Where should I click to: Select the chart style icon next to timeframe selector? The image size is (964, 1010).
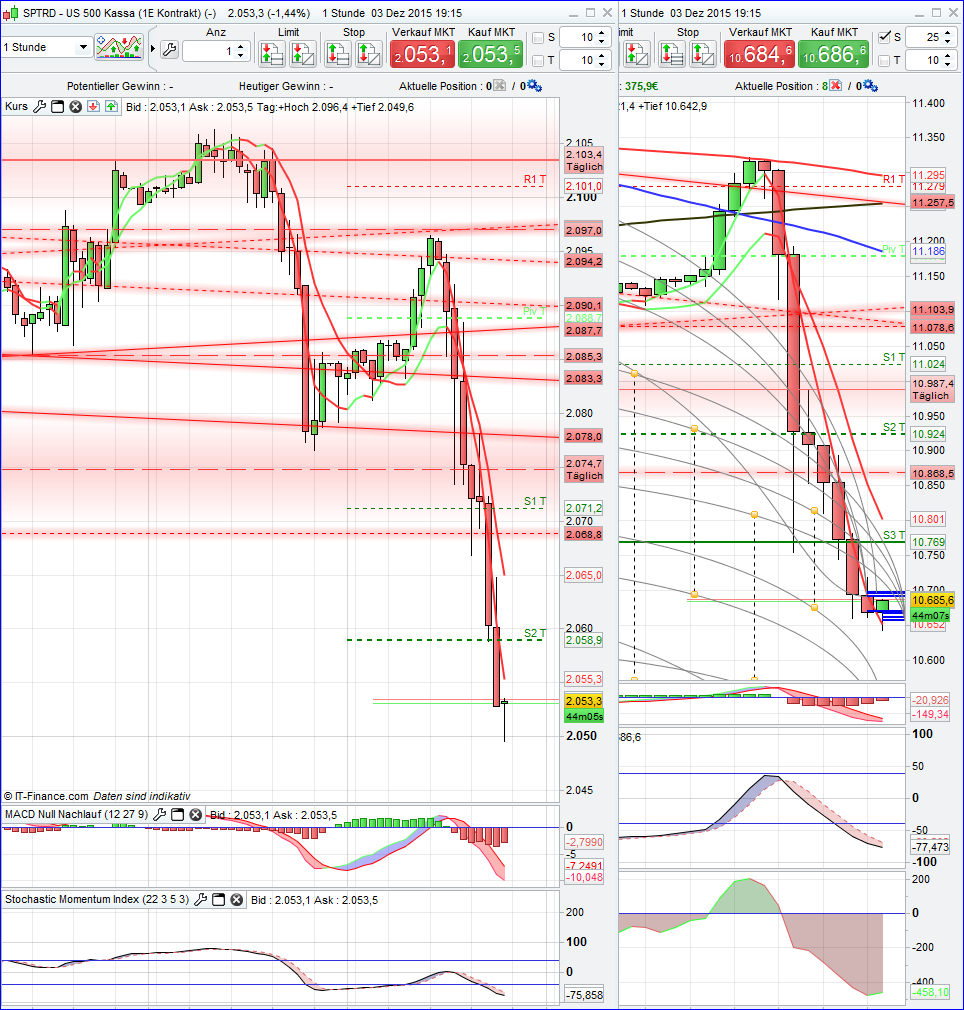[119, 47]
